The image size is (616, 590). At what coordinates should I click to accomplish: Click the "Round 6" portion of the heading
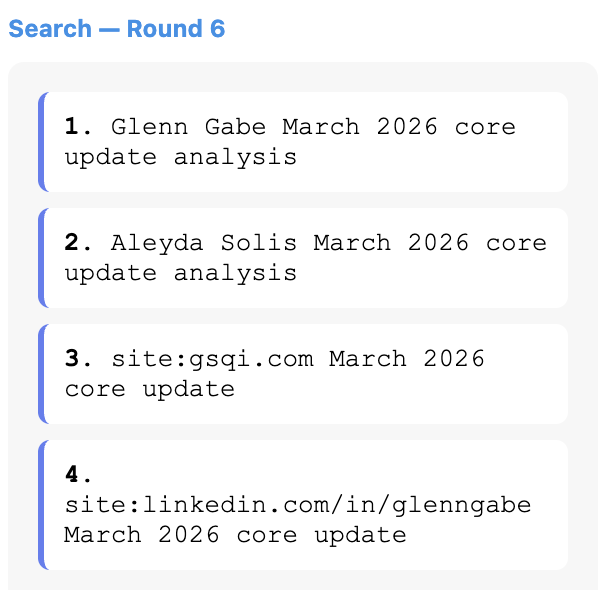176,29
